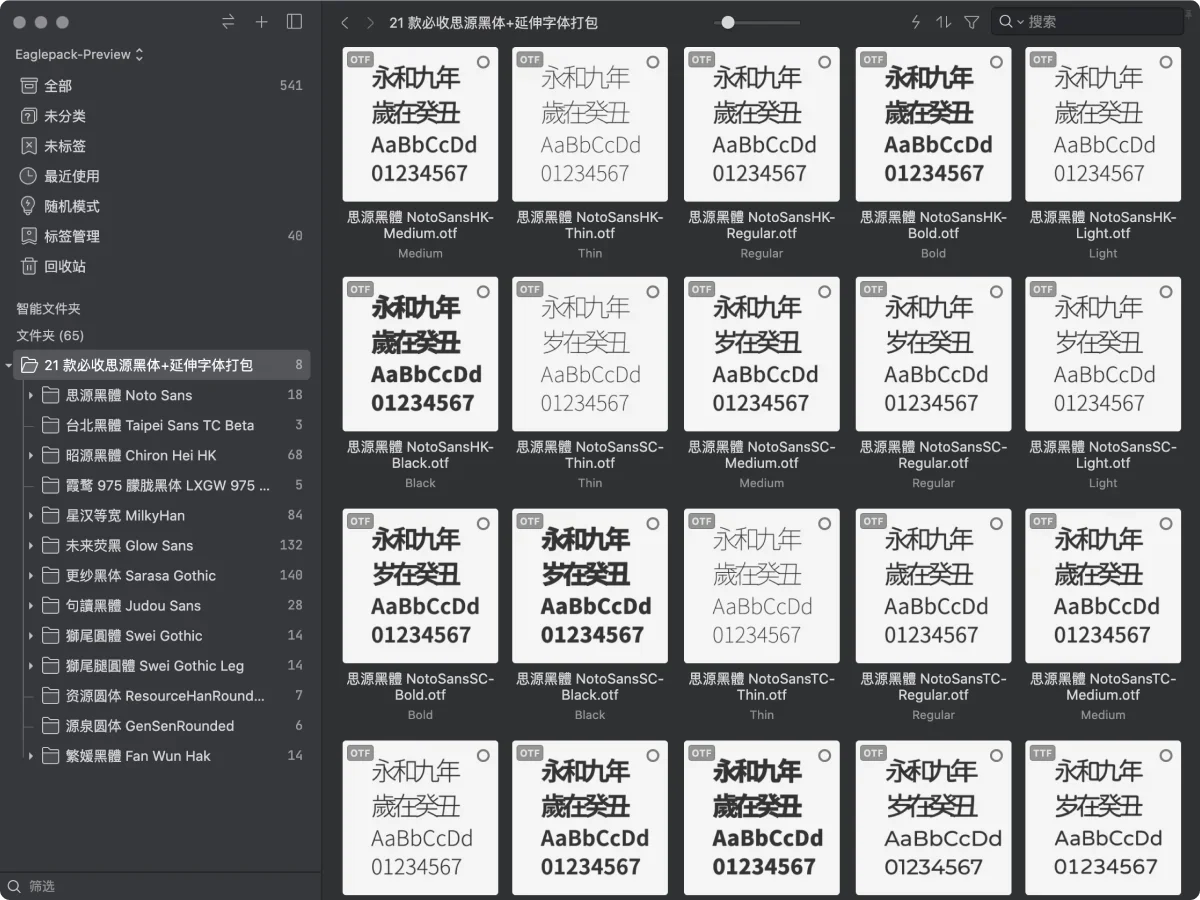The image size is (1200, 900).
Task: Click the switch library arrows icon
Action: pos(228,22)
